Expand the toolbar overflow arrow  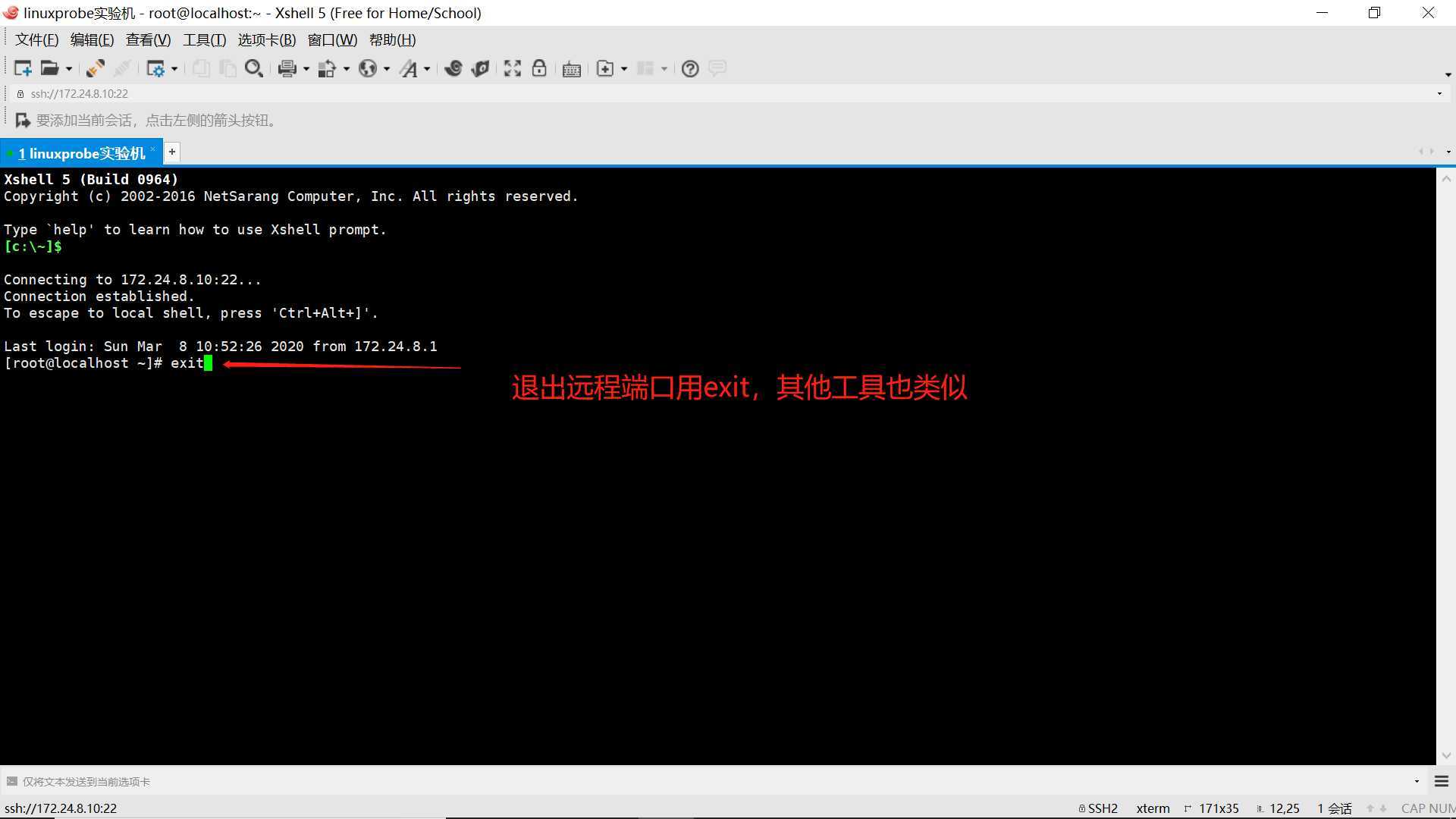pos(1448,74)
